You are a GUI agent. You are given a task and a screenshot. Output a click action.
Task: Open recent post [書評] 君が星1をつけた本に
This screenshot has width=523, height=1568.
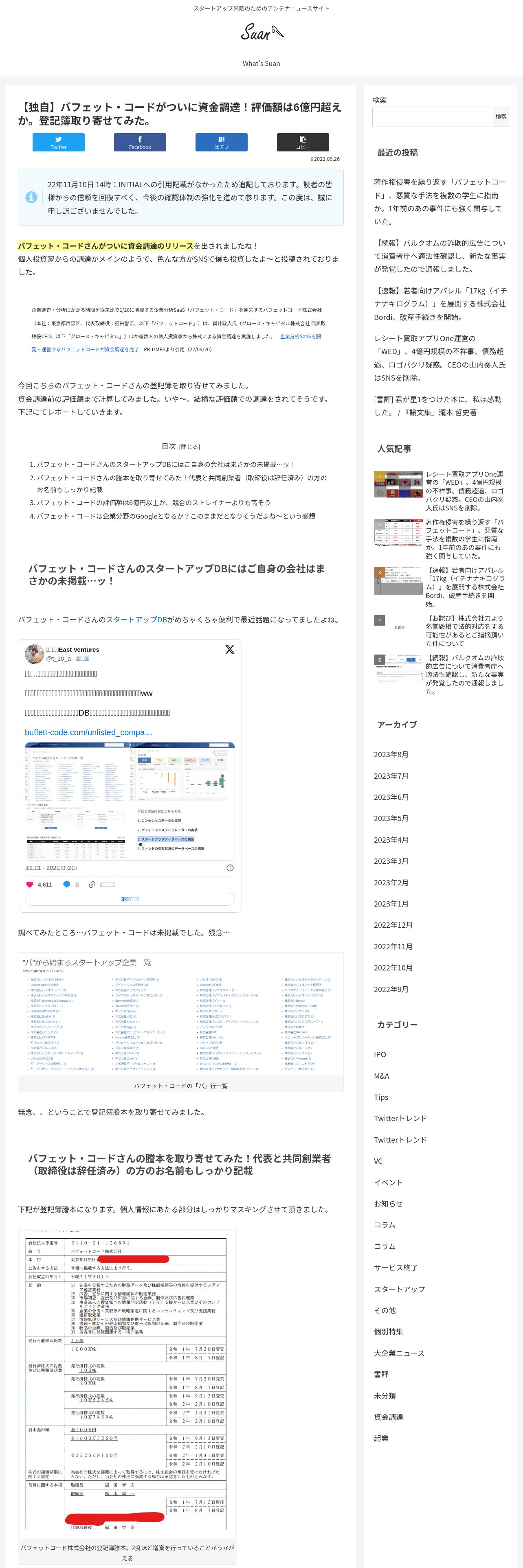(x=438, y=406)
